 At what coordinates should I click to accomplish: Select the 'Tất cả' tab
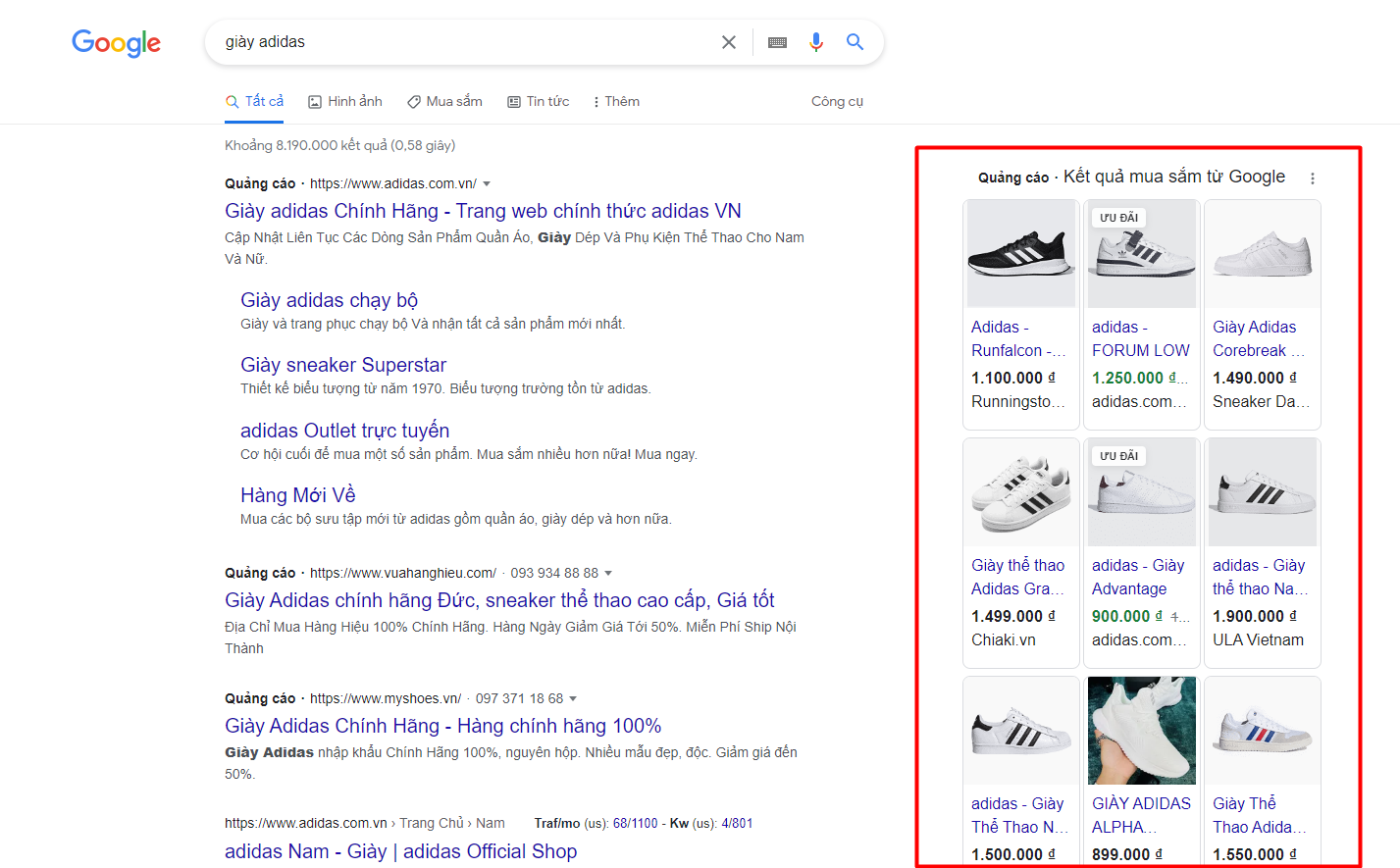254,101
